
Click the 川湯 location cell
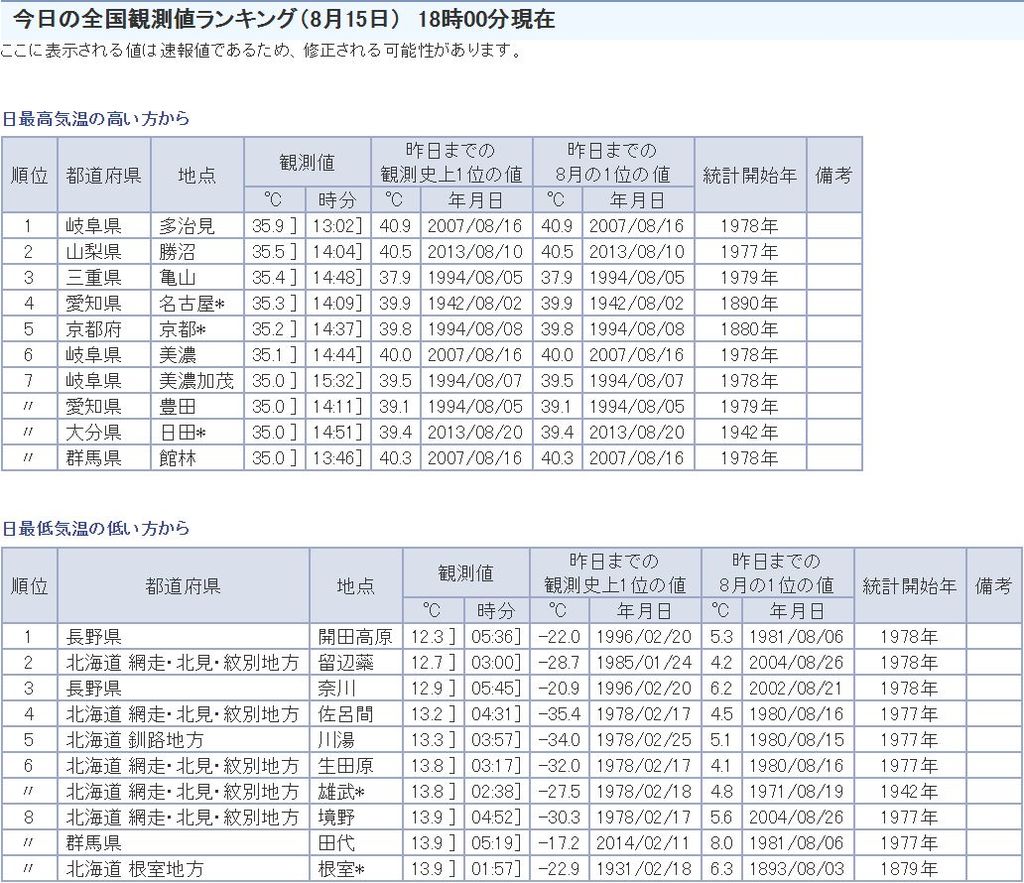(337, 740)
